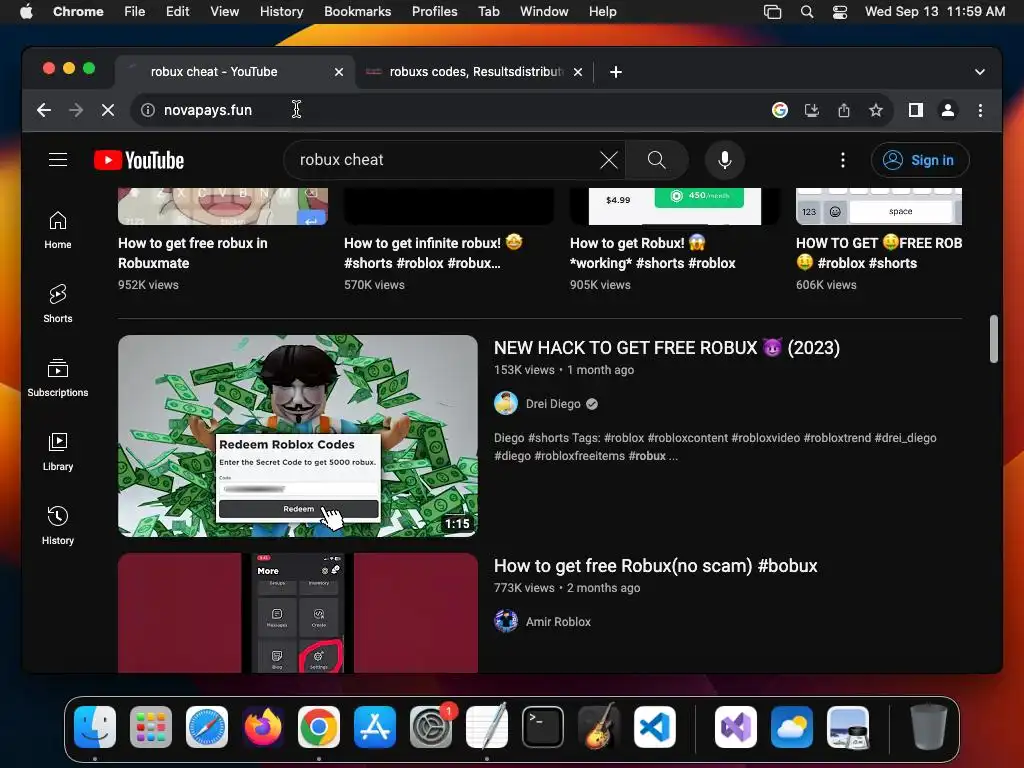Click the browser forward arrow

(76, 110)
